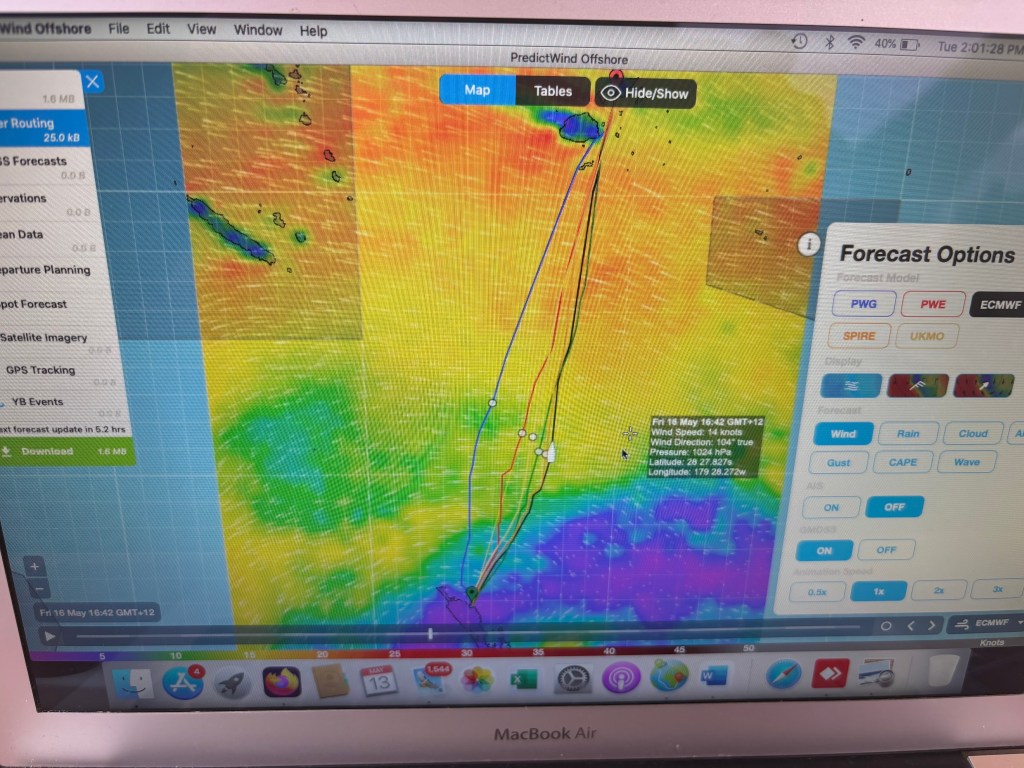Show the Gust forecast layer

[838, 463]
